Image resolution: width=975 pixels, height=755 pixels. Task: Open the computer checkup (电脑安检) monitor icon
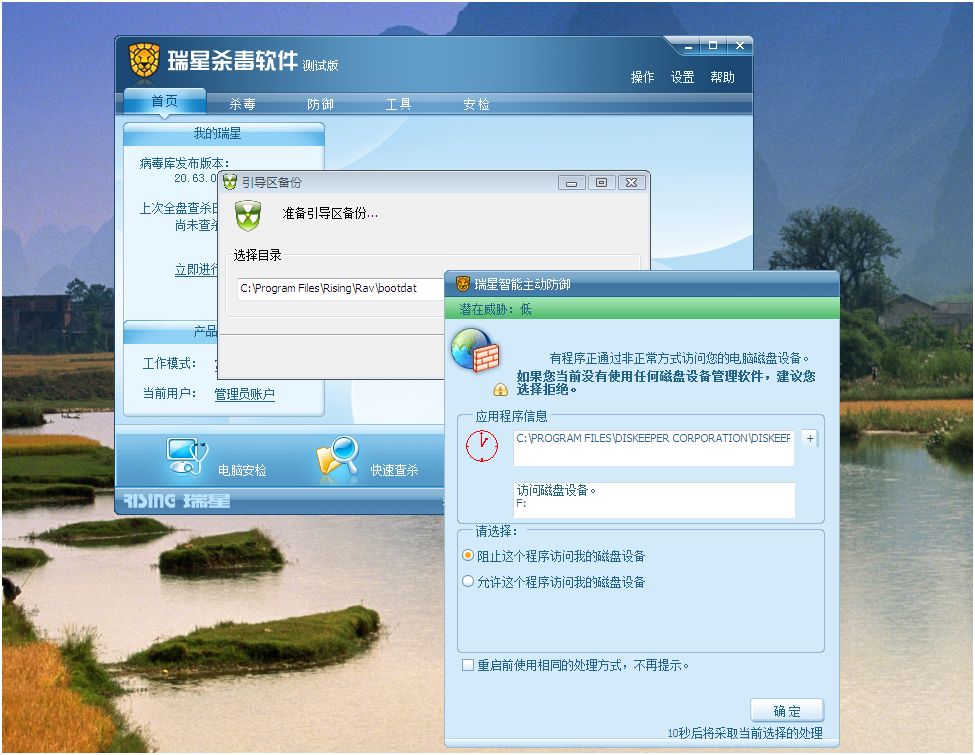187,457
